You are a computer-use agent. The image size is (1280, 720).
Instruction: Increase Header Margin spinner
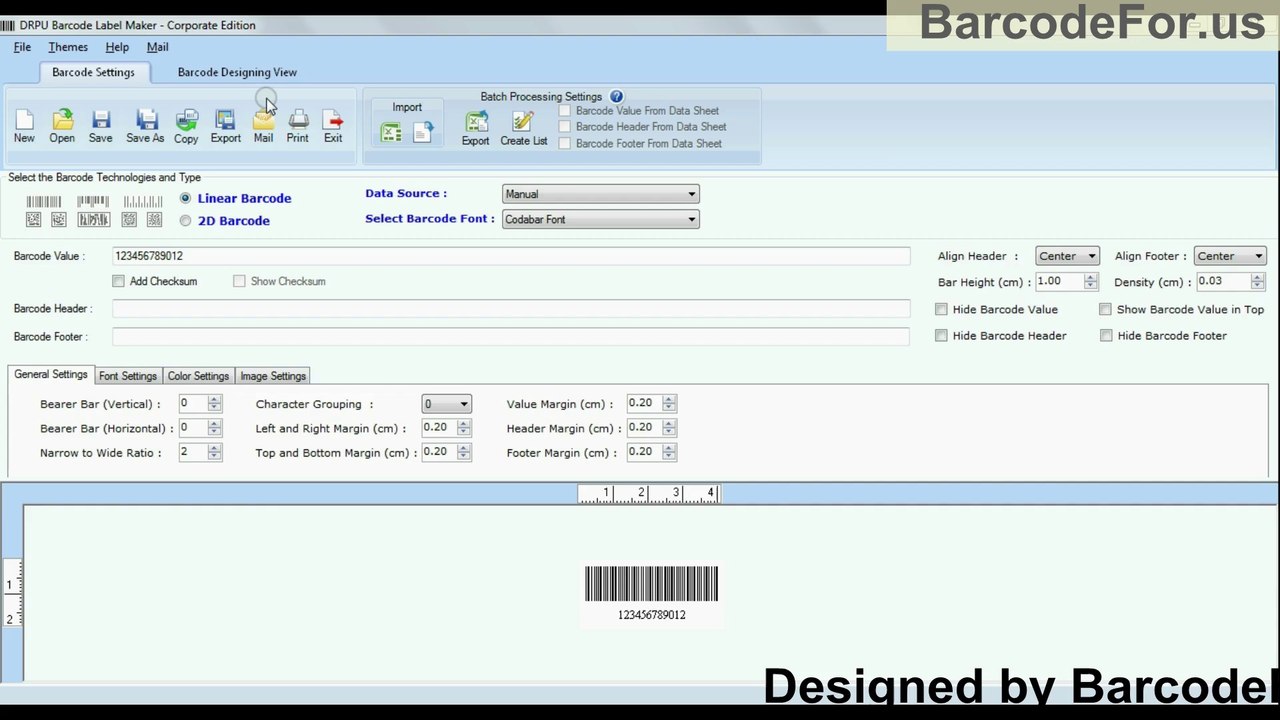click(x=669, y=423)
